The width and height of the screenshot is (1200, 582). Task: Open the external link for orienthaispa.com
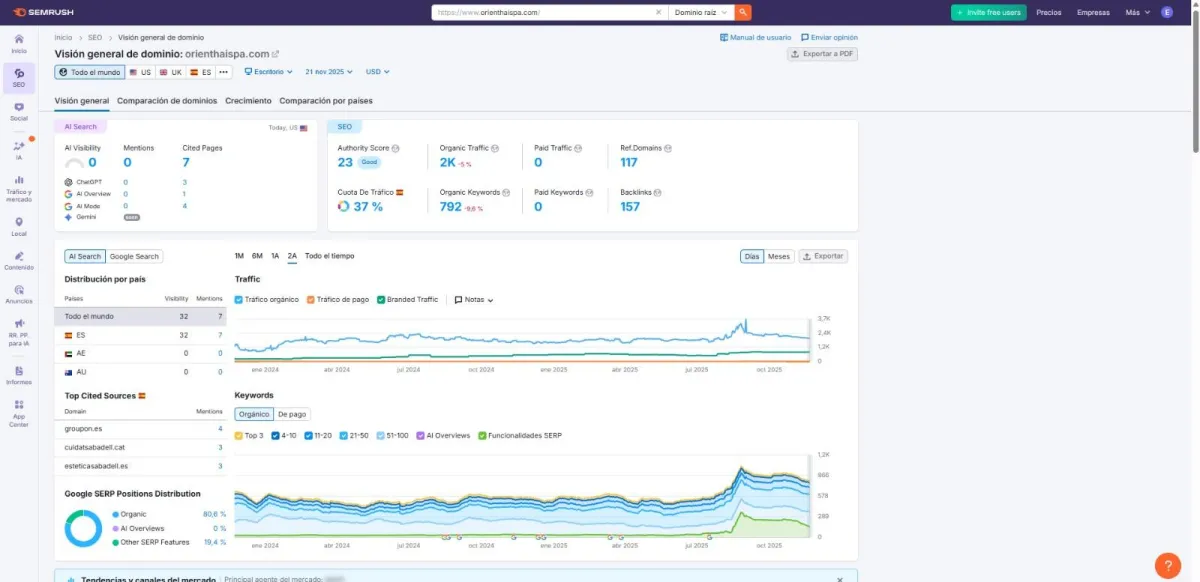click(276, 54)
